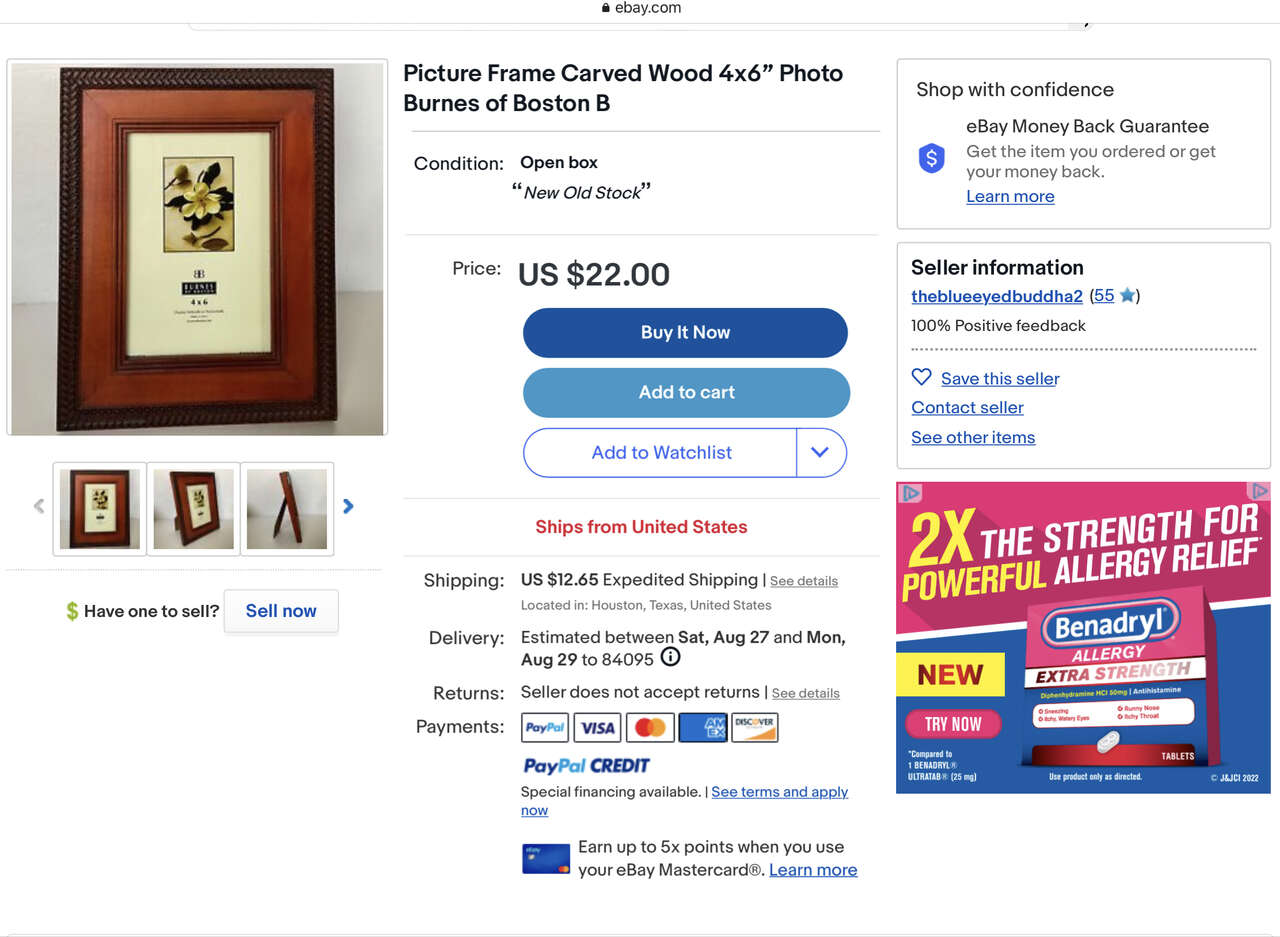Select the angled frame thumbnail
The image size is (1280, 937).
(193, 509)
